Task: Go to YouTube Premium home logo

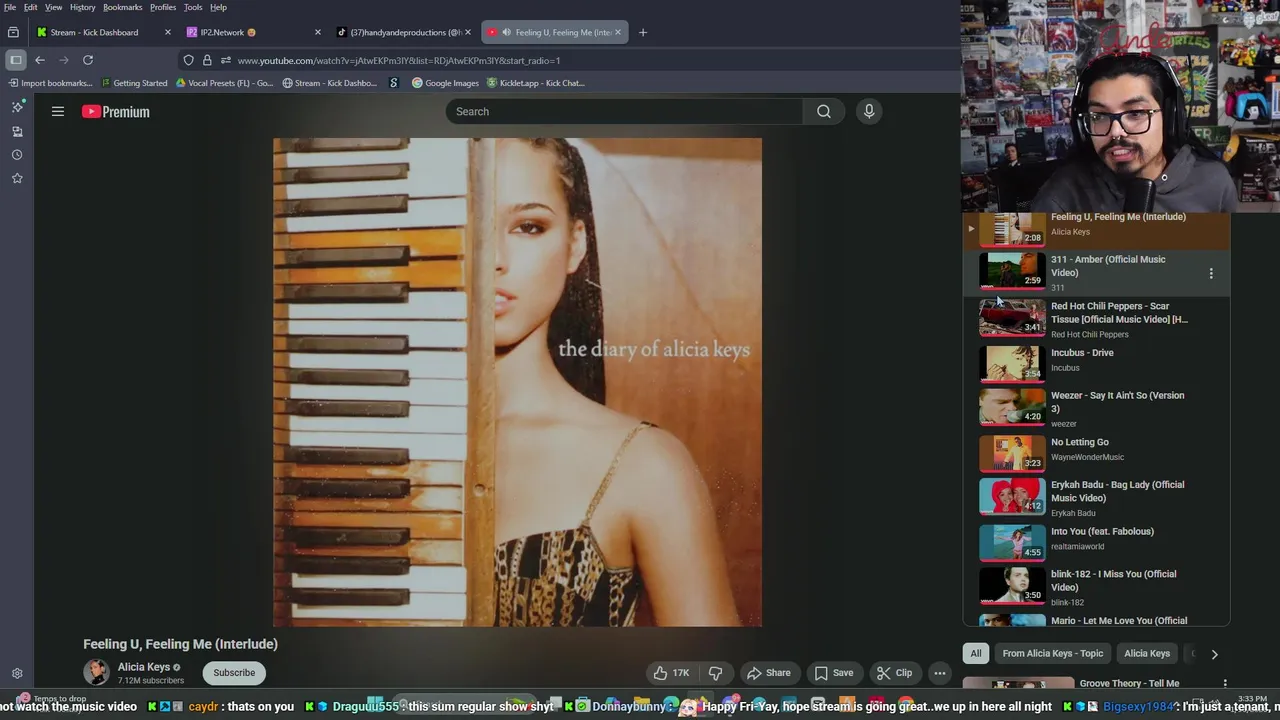Action: coord(116,112)
